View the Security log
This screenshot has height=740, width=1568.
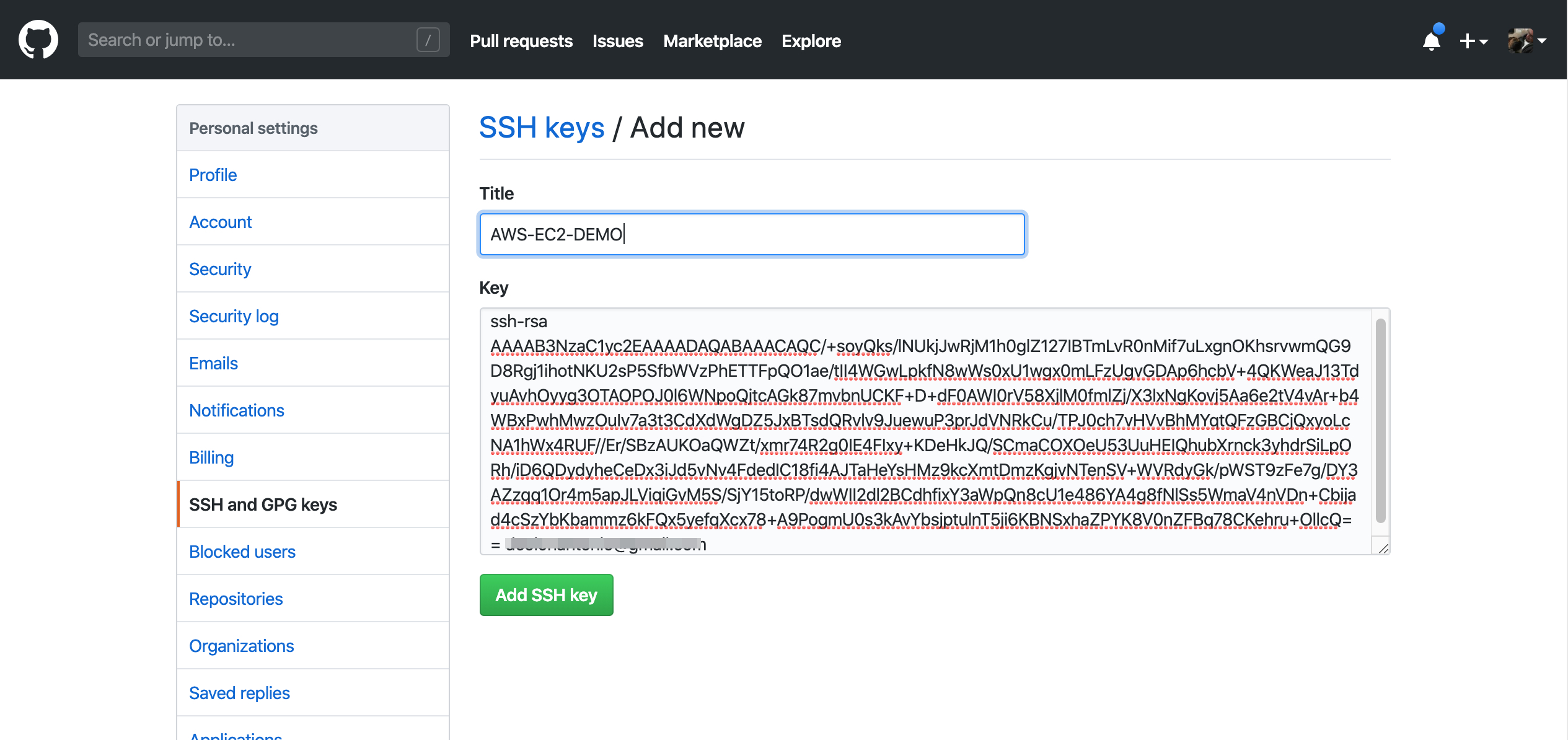(233, 316)
